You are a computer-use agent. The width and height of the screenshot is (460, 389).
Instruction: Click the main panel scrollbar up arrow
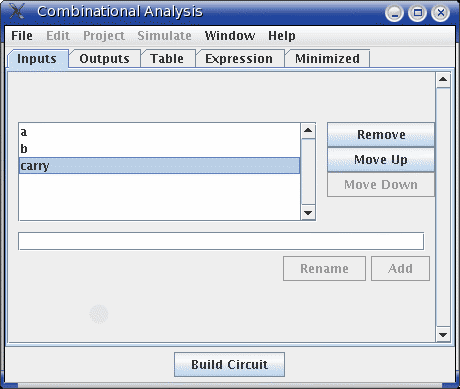tap(443, 80)
